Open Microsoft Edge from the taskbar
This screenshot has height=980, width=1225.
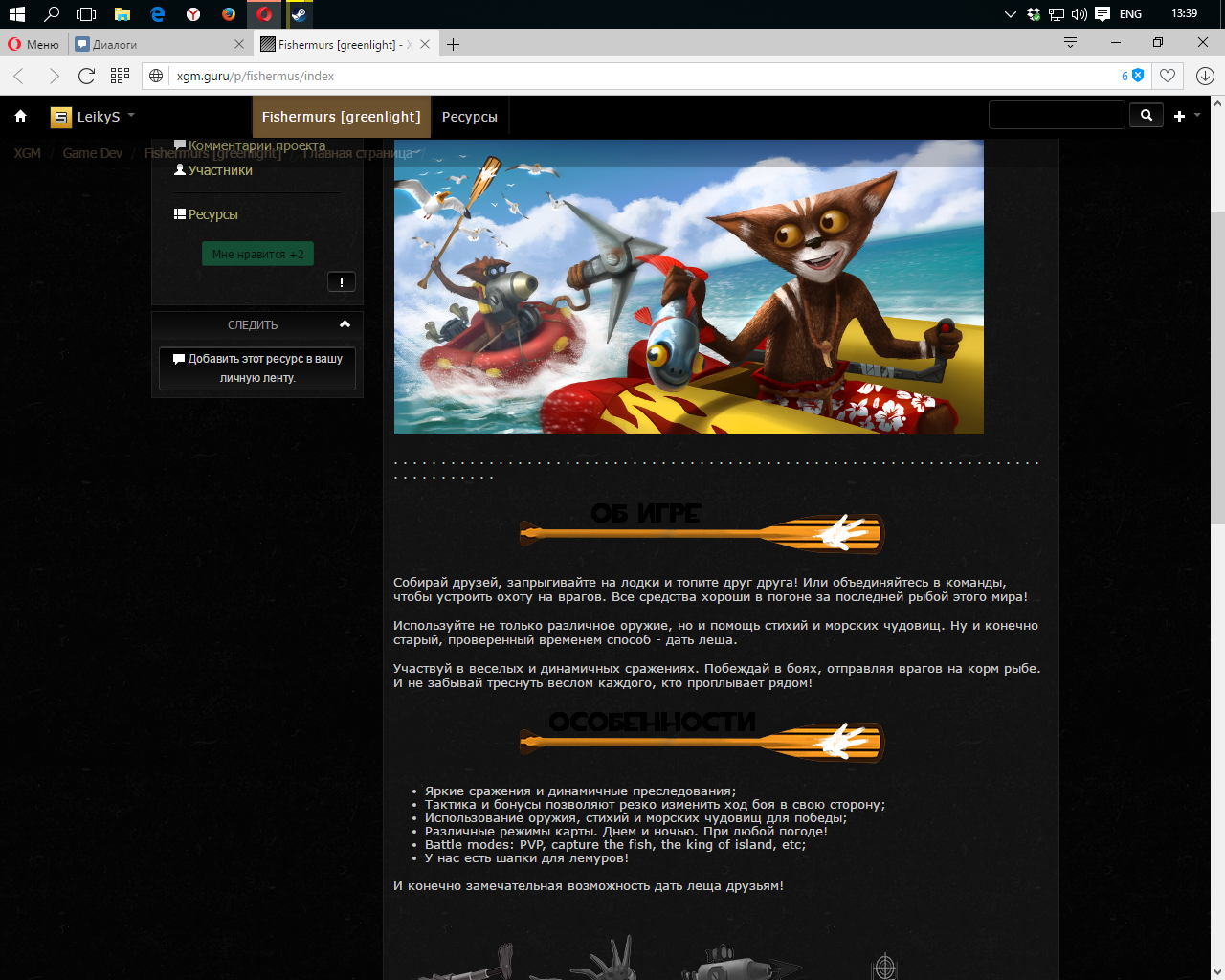[x=157, y=13]
